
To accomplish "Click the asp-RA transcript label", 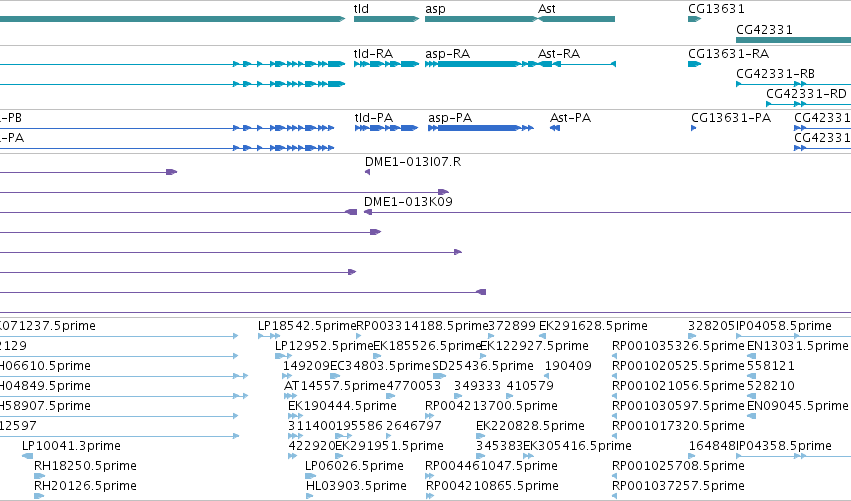I will click(x=448, y=53).
